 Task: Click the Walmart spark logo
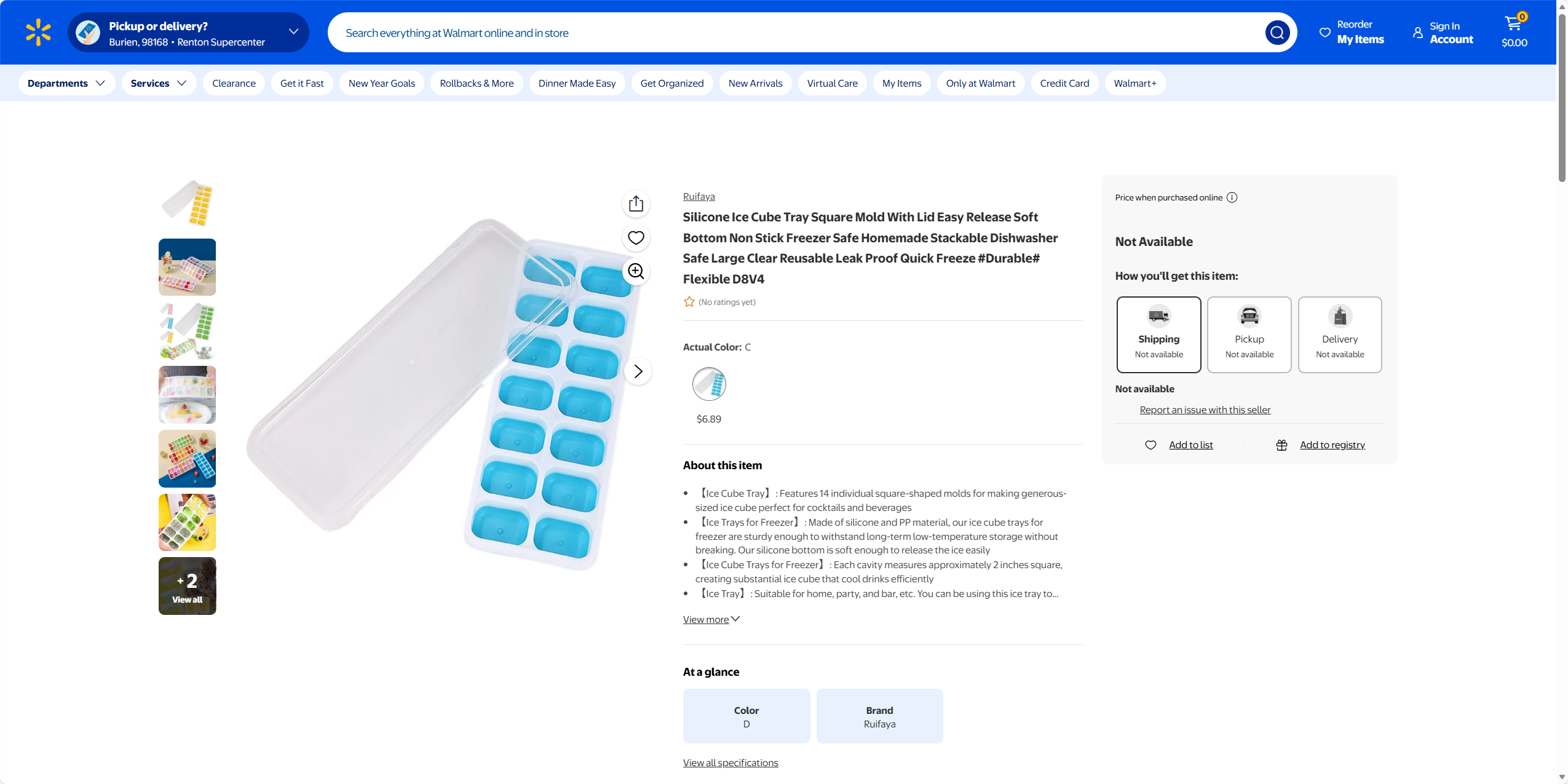click(x=38, y=33)
